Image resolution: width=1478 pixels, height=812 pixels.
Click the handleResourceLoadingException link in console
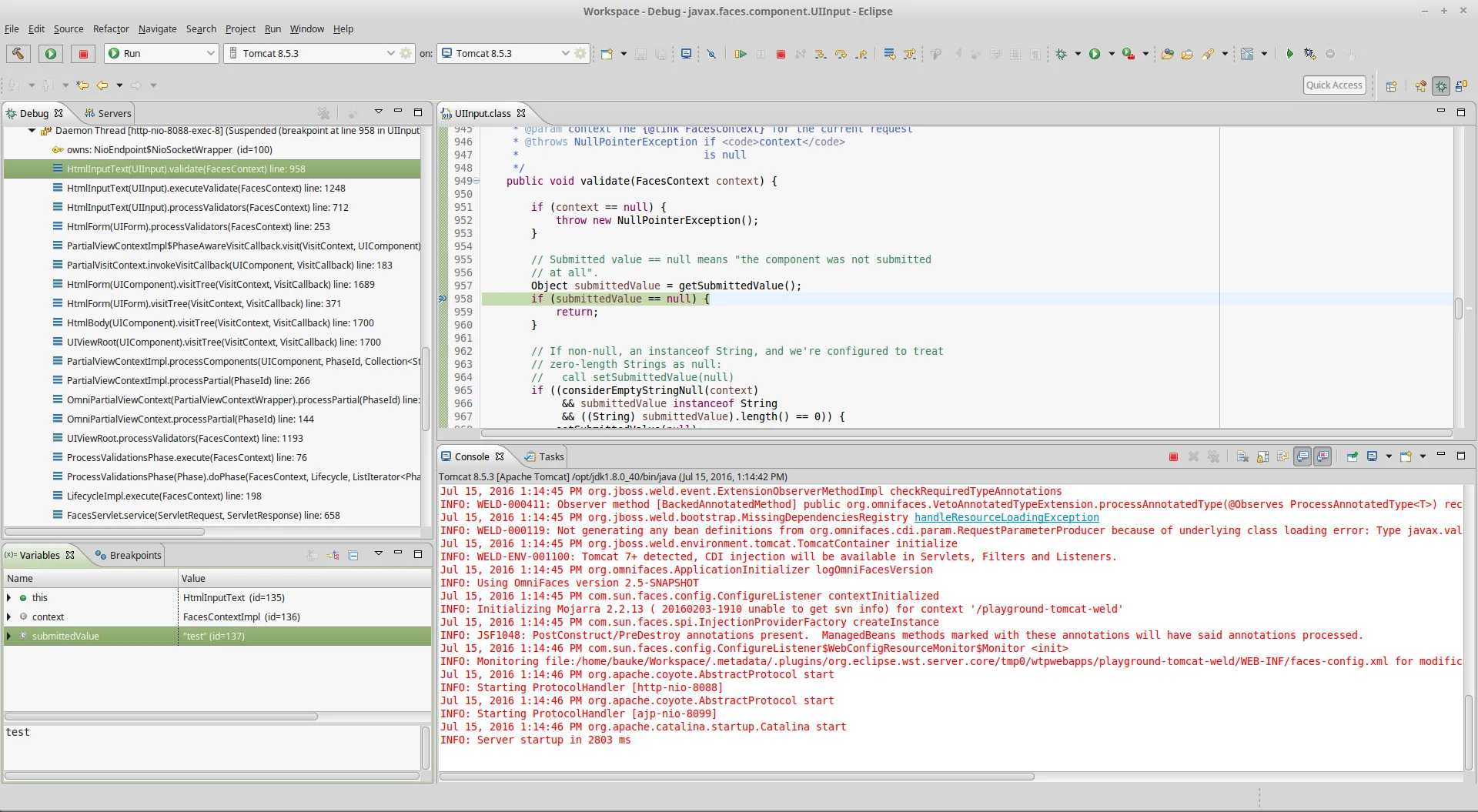click(x=1006, y=517)
